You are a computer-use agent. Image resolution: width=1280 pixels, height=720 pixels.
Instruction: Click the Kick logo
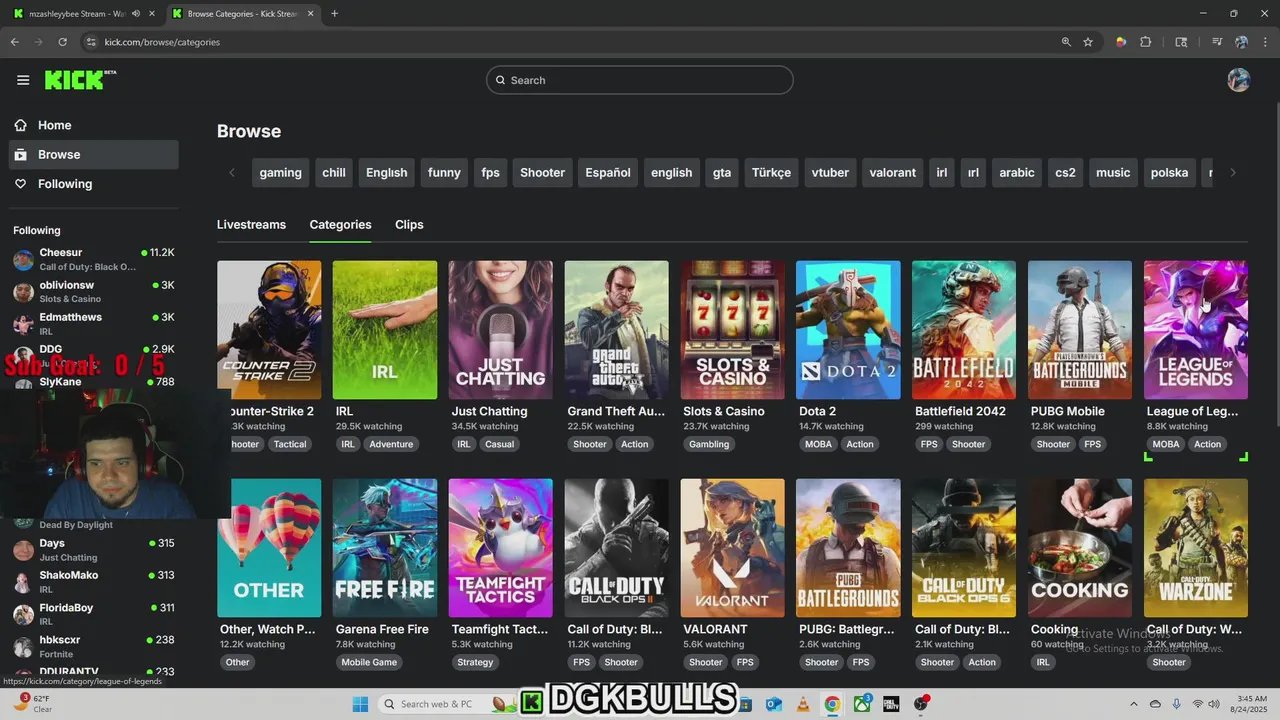coord(80,80)
